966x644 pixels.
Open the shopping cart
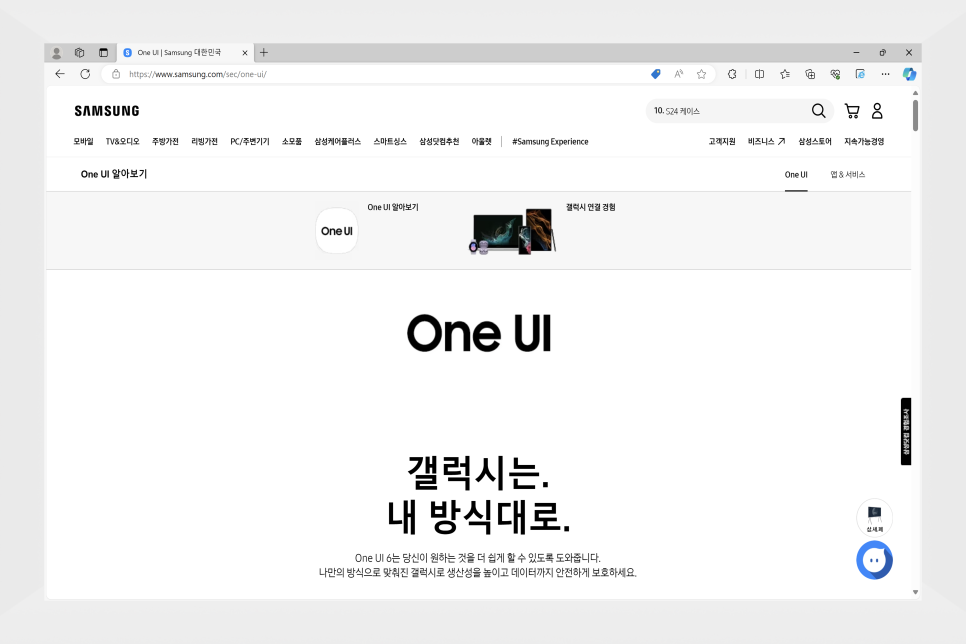(852, 111)
